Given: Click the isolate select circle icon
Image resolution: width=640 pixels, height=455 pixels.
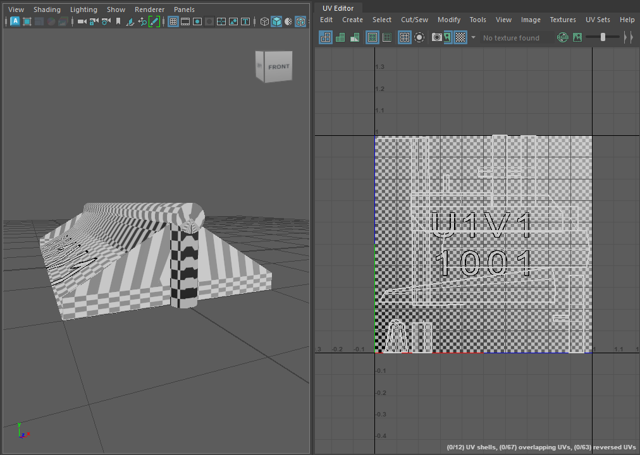Looking at the screenshot, I should (420, 38).
